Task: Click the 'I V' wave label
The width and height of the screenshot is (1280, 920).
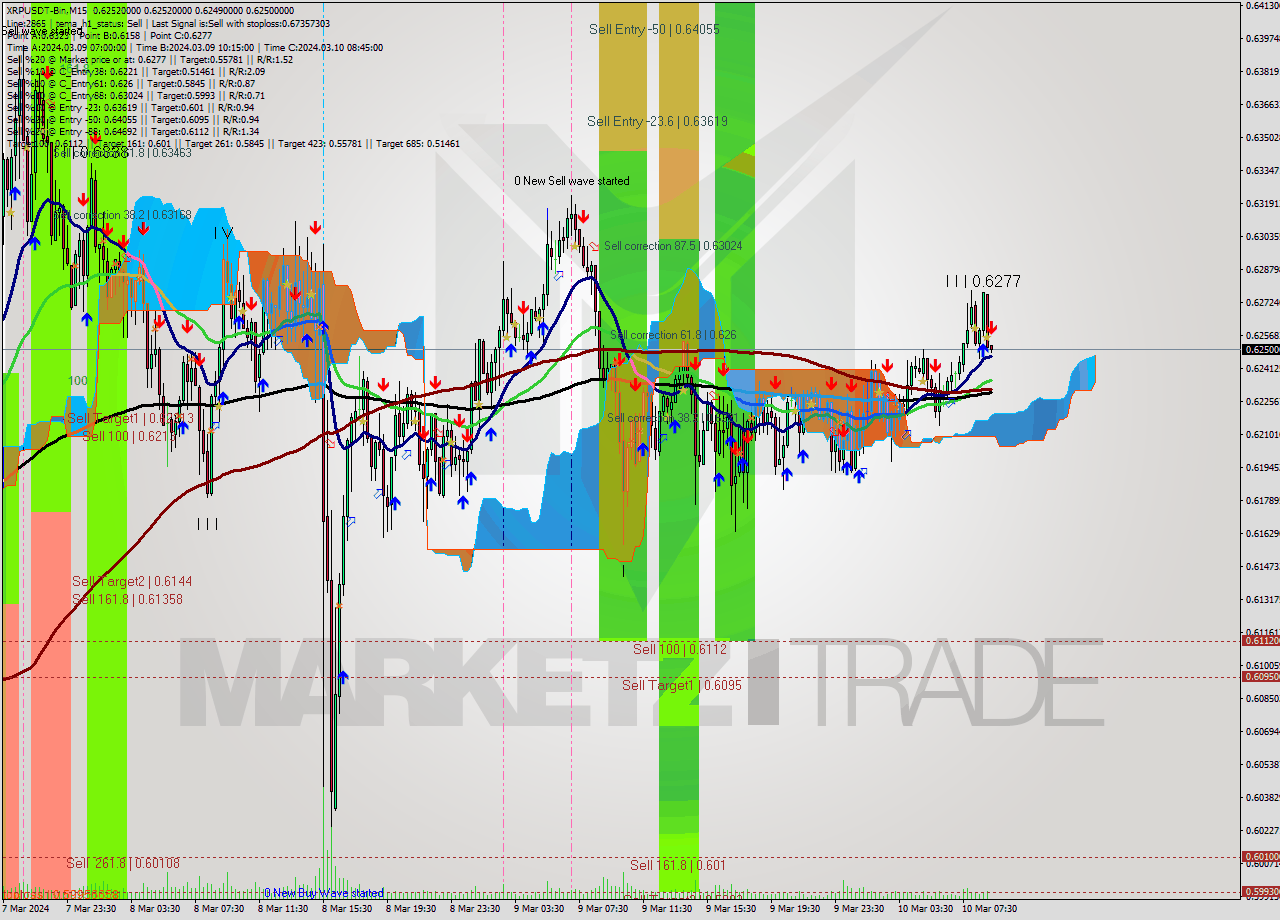Action: [223, 232]
